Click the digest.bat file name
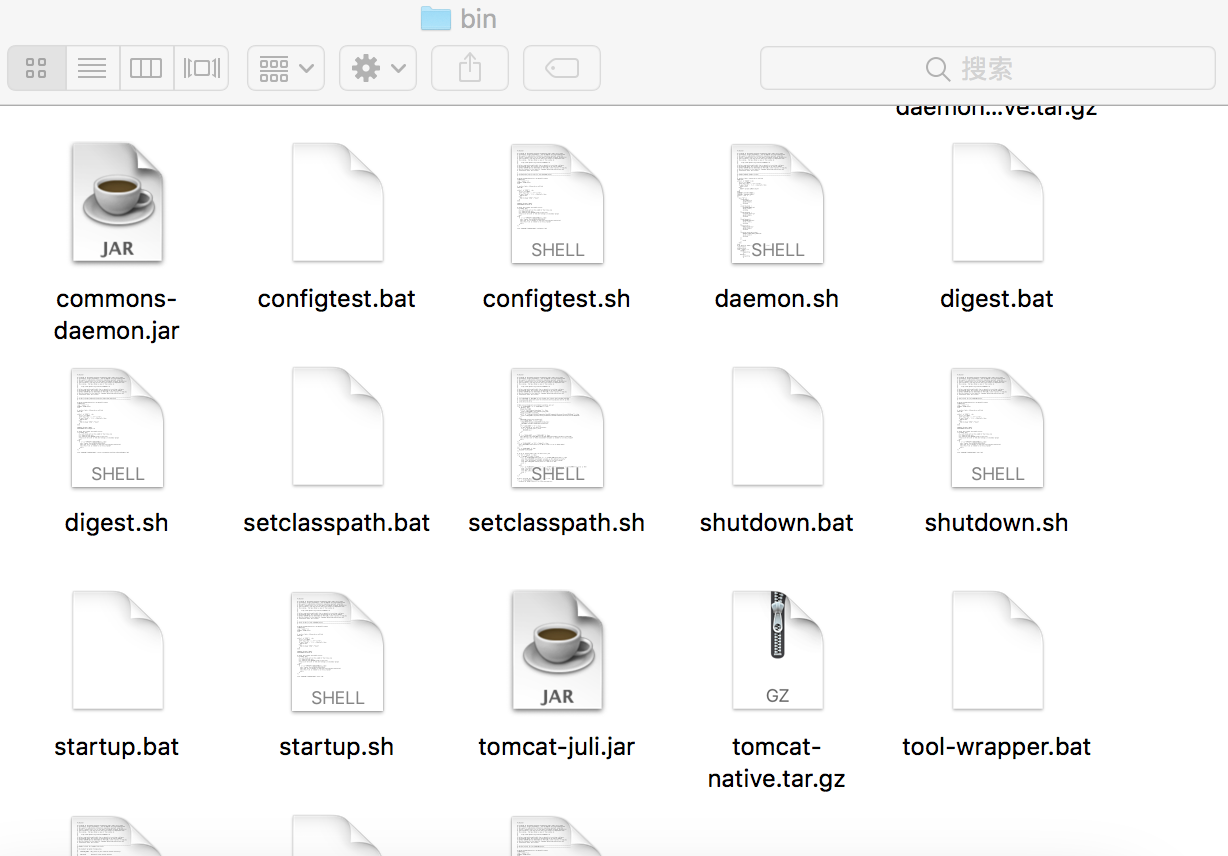Viewport: 1228px width, 856px height. [x=997, y=299]
